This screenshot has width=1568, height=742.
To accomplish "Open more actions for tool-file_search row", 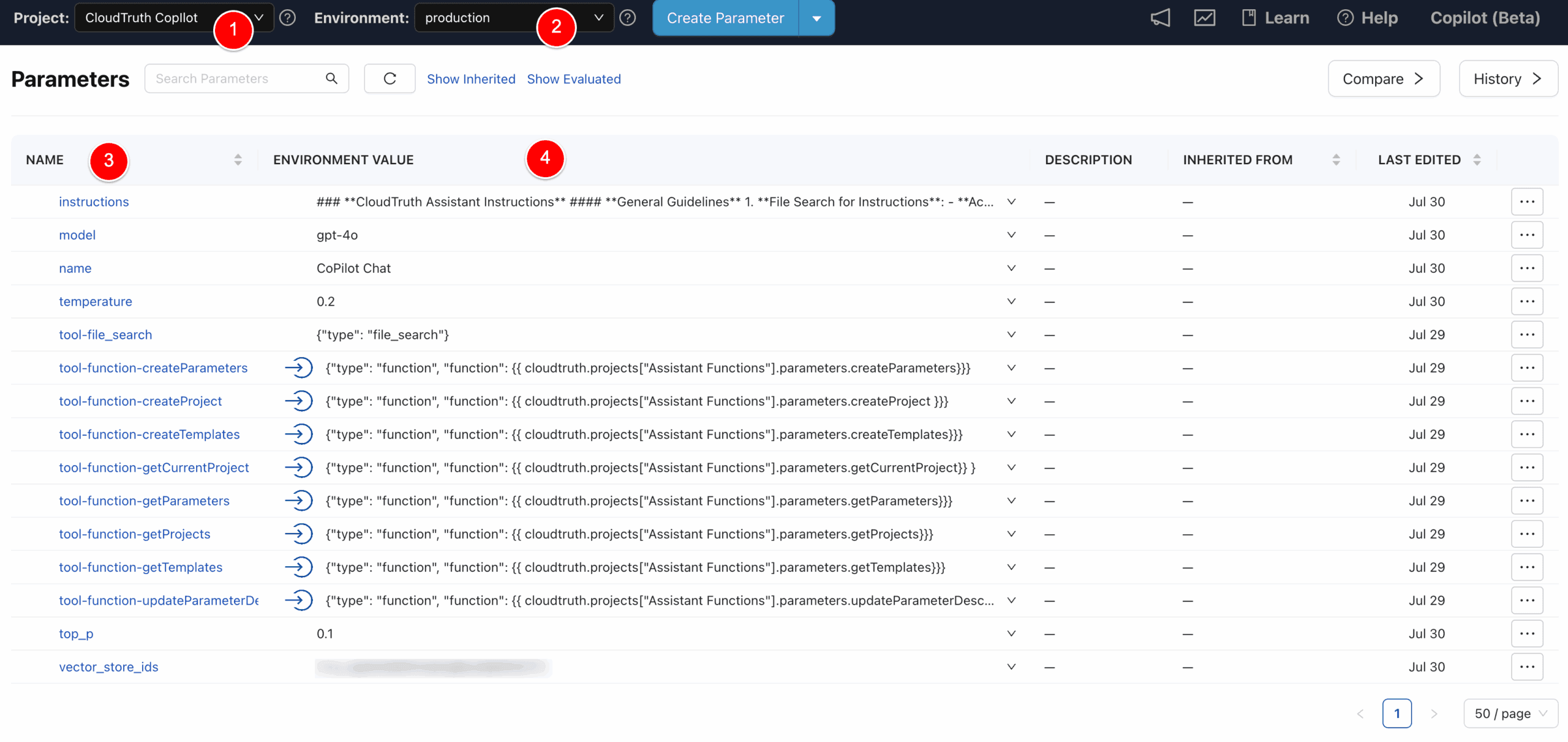I will click(1527, 335).
